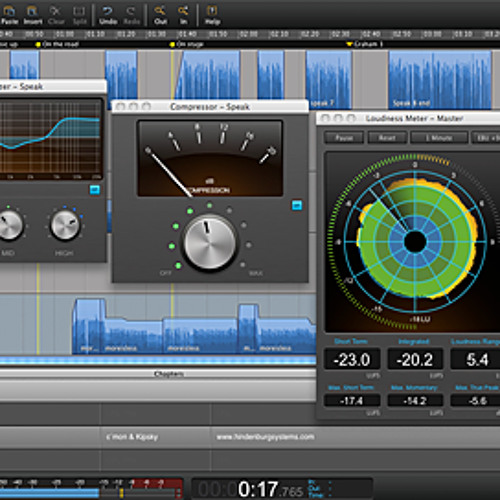Viewport: 500px width, 500px height.
Task: Toggle the blue bypass button in Equalizer window
Action: point(95,190)
